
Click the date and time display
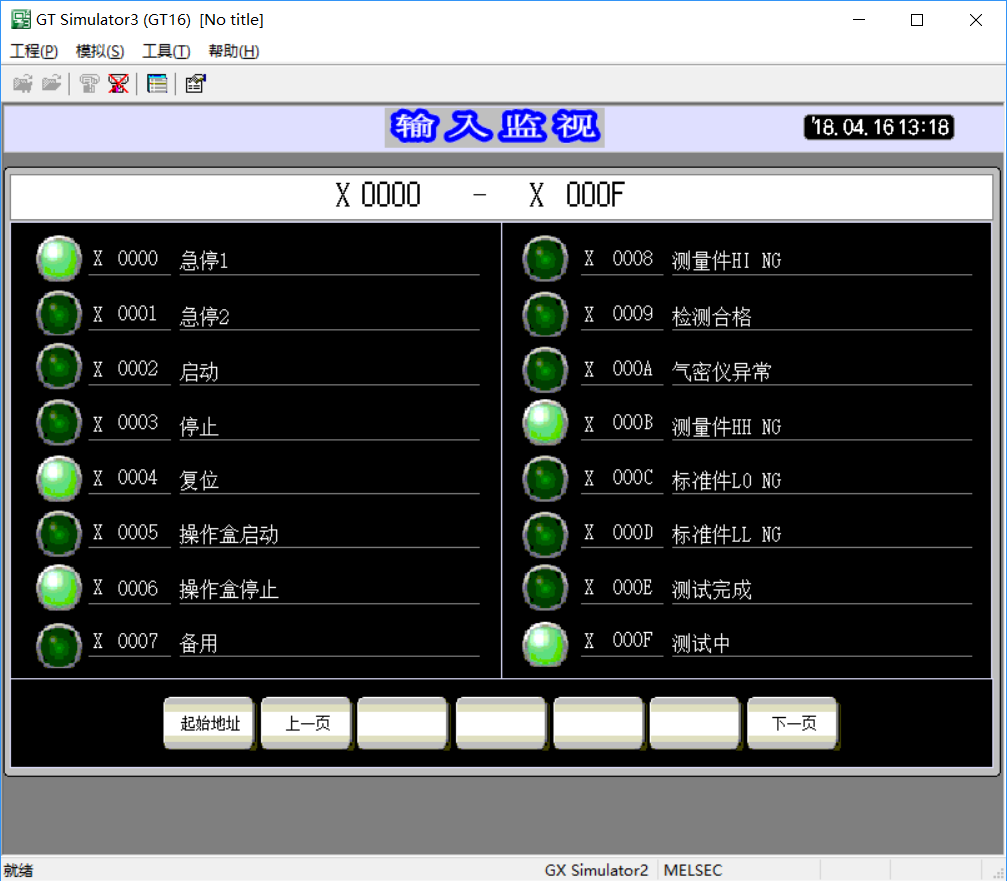(879, 127)
